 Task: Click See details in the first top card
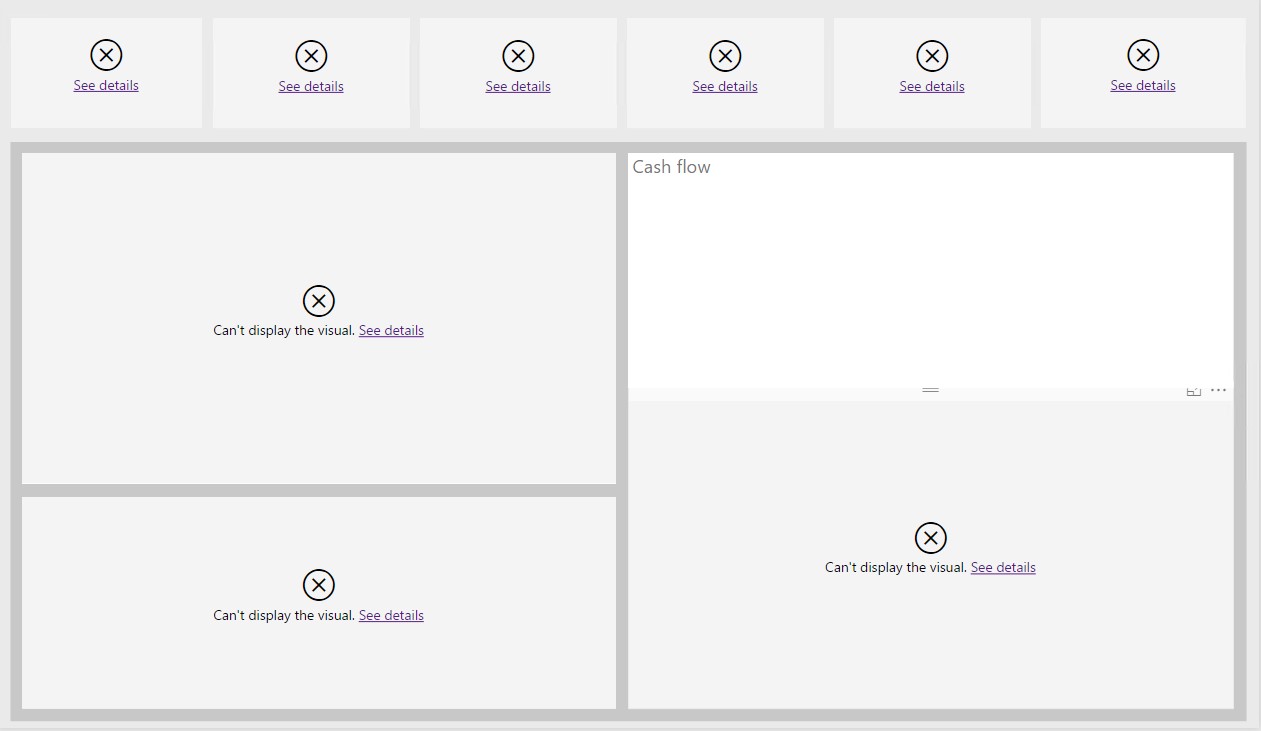point(106,85)
